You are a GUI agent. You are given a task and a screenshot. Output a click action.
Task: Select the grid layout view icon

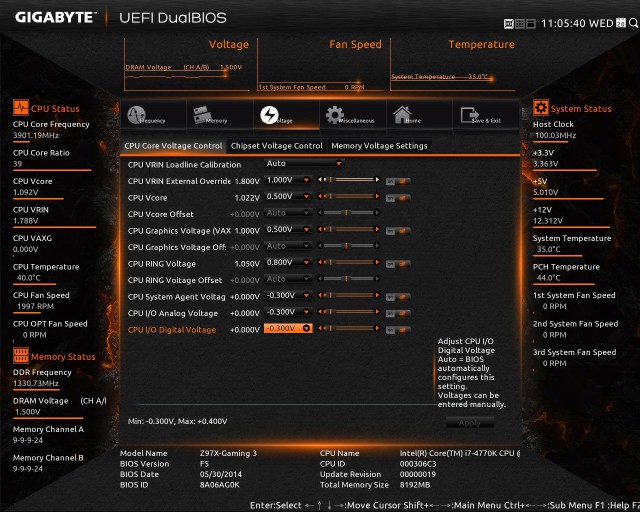tap(520, 24)
